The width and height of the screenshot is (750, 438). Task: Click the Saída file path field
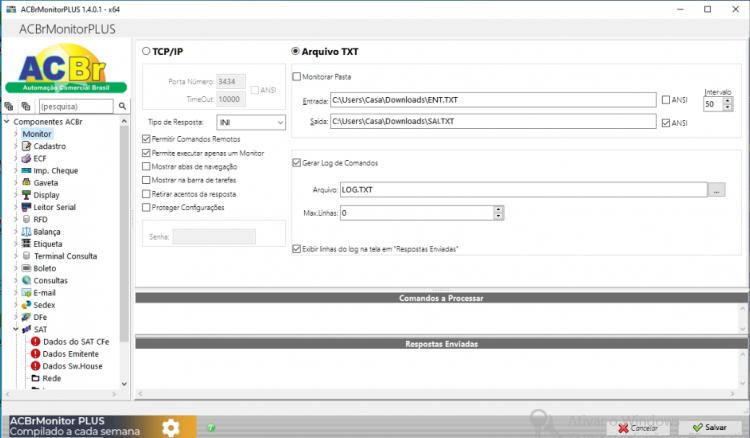(493, 121)
